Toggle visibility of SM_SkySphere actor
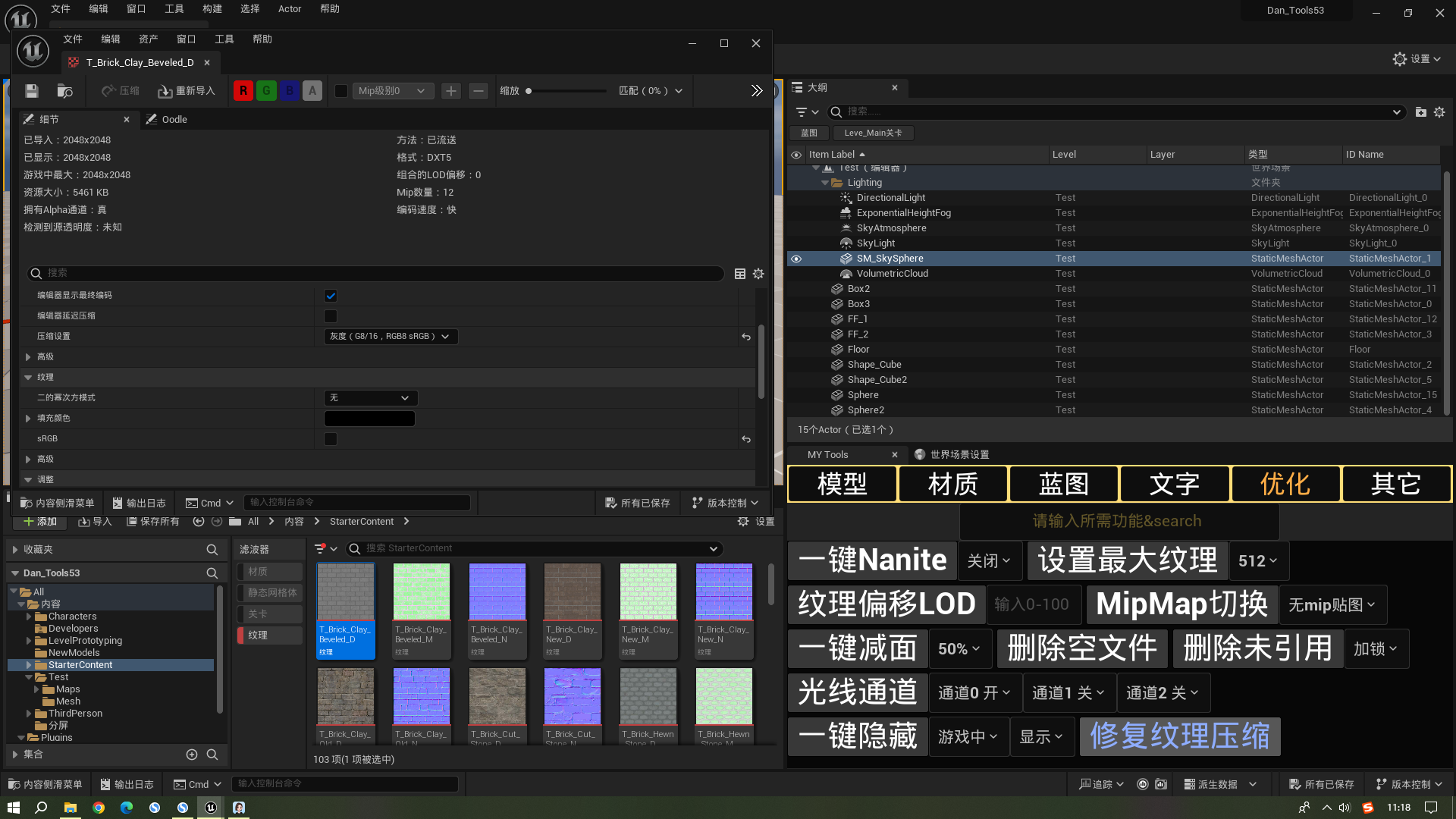 pyautogui.click(x=796, y=259)
